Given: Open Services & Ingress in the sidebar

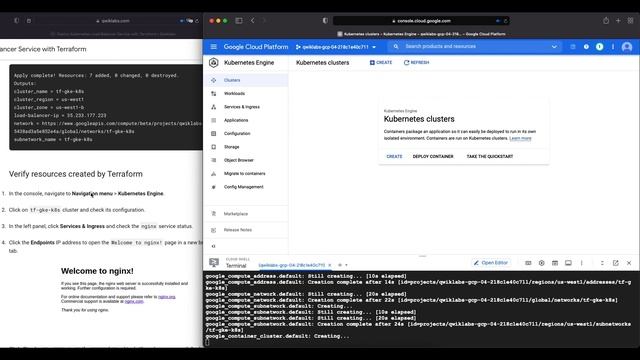Looking at the screenshot, I should 246,107.
